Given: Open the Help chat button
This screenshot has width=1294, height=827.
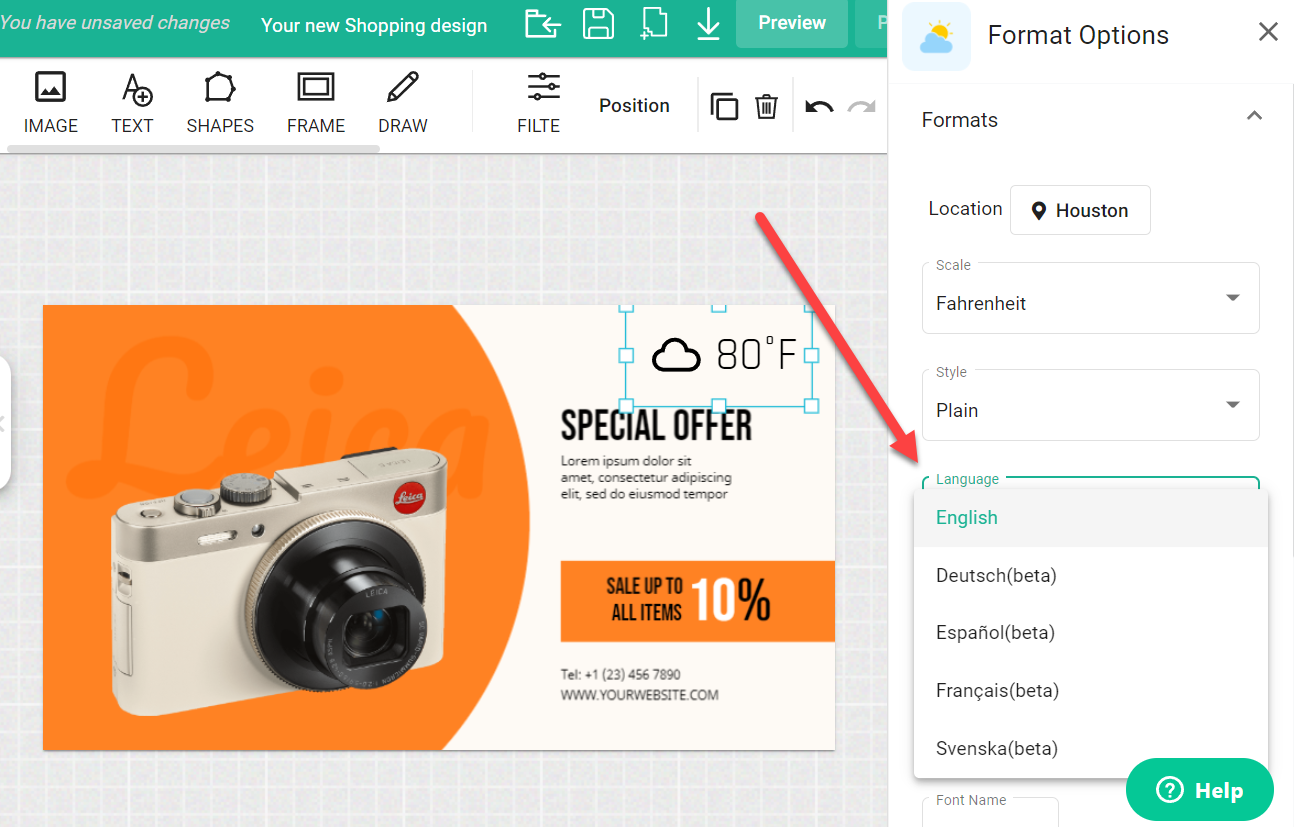Looking at the screenshot, I should (x=1200, y=790).
